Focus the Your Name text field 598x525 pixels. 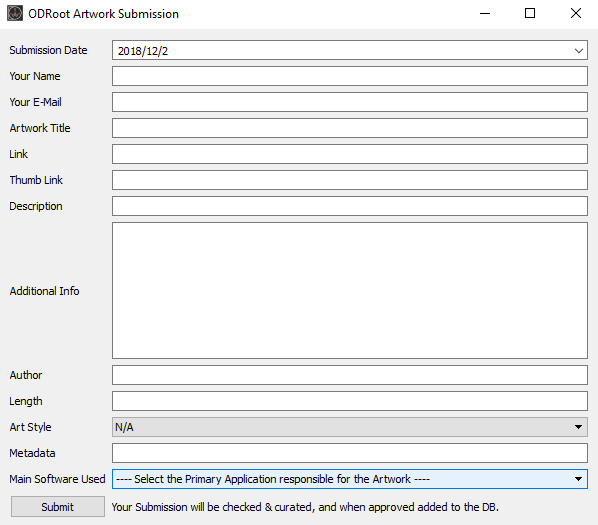pos(350,76)
